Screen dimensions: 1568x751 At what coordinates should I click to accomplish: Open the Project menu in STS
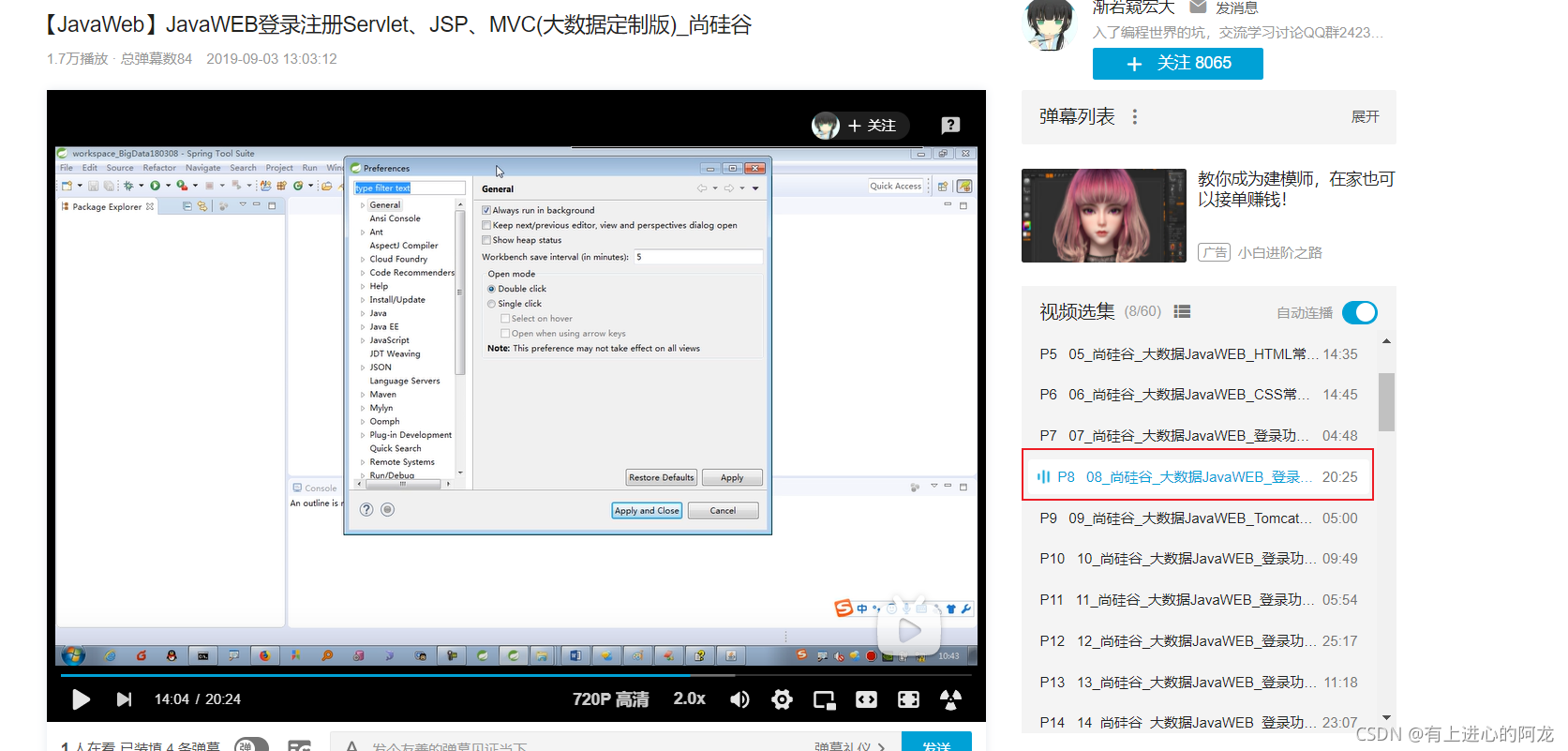pyautogui.click(x=279, y=168)
